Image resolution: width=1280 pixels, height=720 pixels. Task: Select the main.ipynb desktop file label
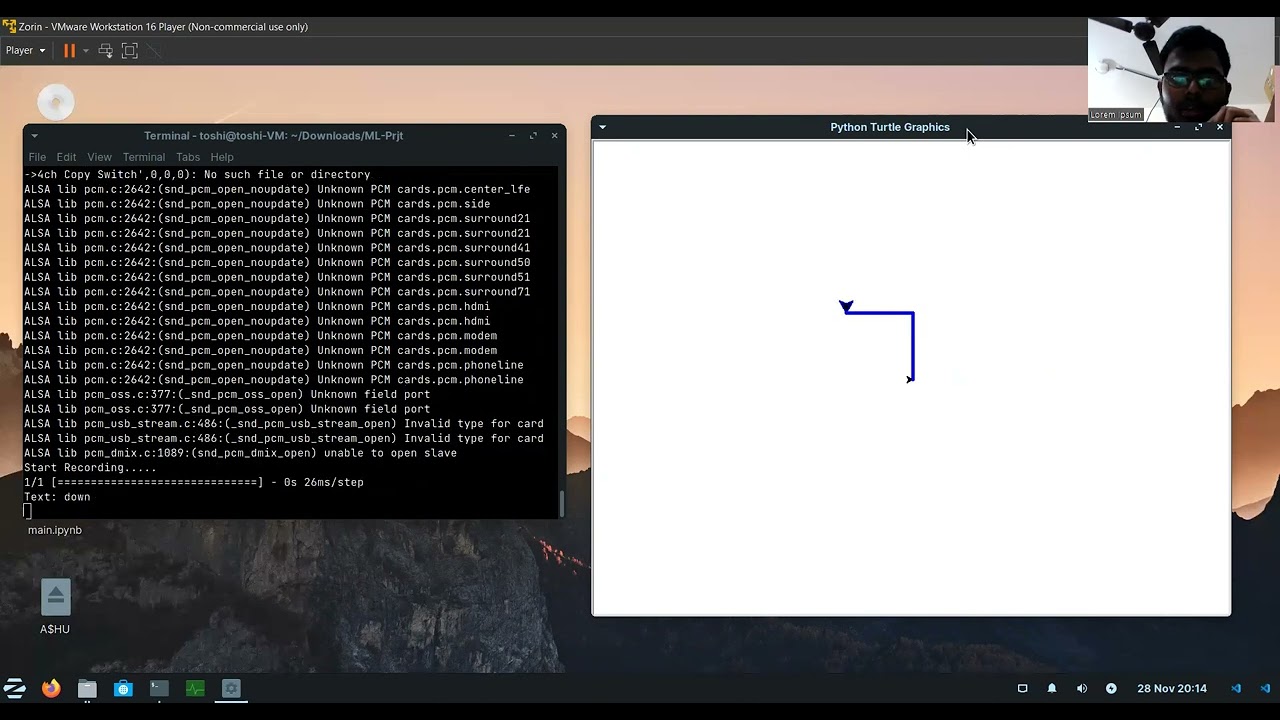pos(55,530)
